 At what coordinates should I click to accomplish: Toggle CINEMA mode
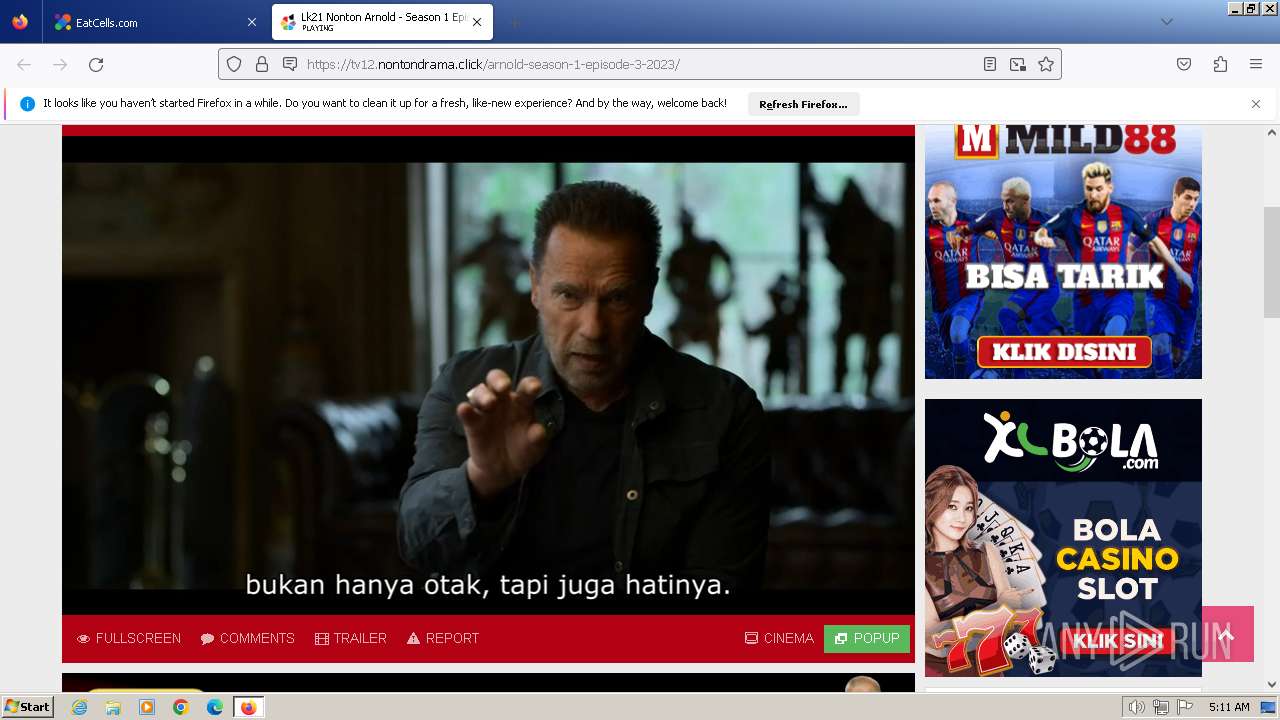pos(779,638)
